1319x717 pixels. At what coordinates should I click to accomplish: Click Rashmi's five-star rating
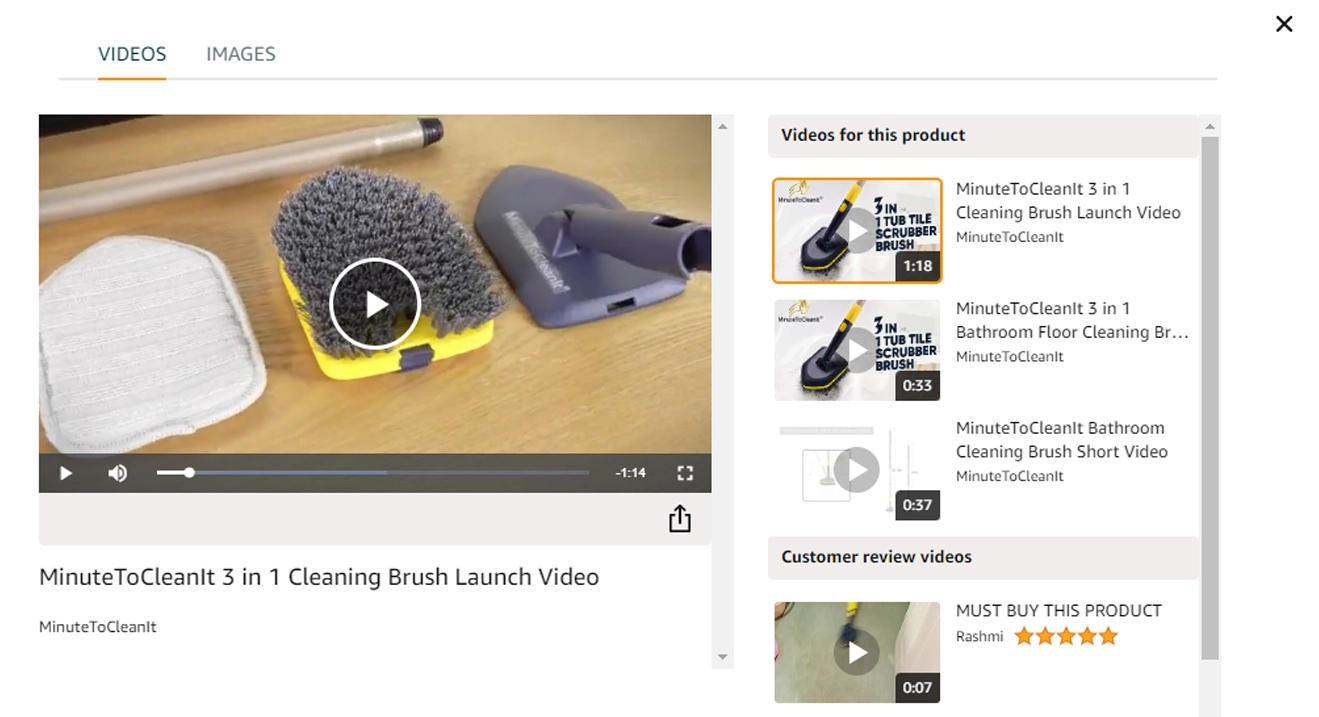coord(1066,636)
